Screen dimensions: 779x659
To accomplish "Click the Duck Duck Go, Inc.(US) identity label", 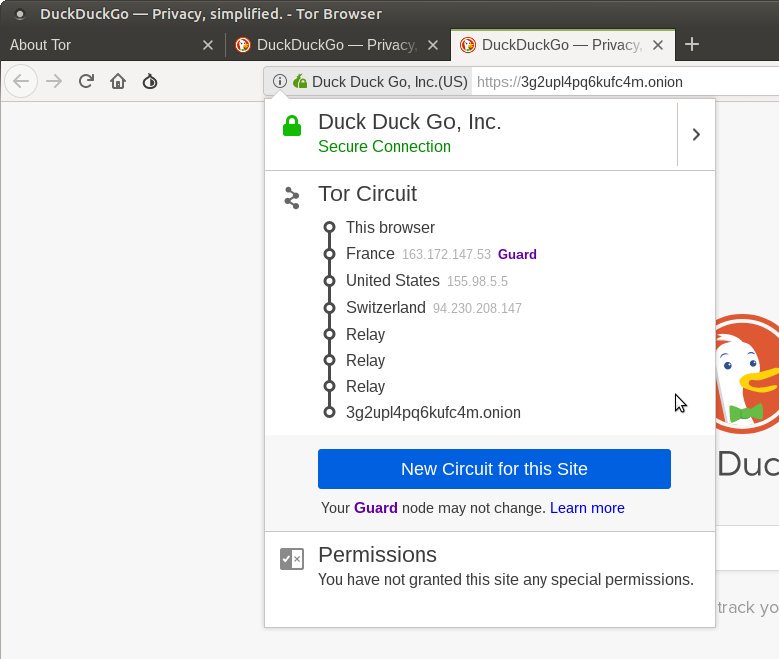I will coord(390,82).
